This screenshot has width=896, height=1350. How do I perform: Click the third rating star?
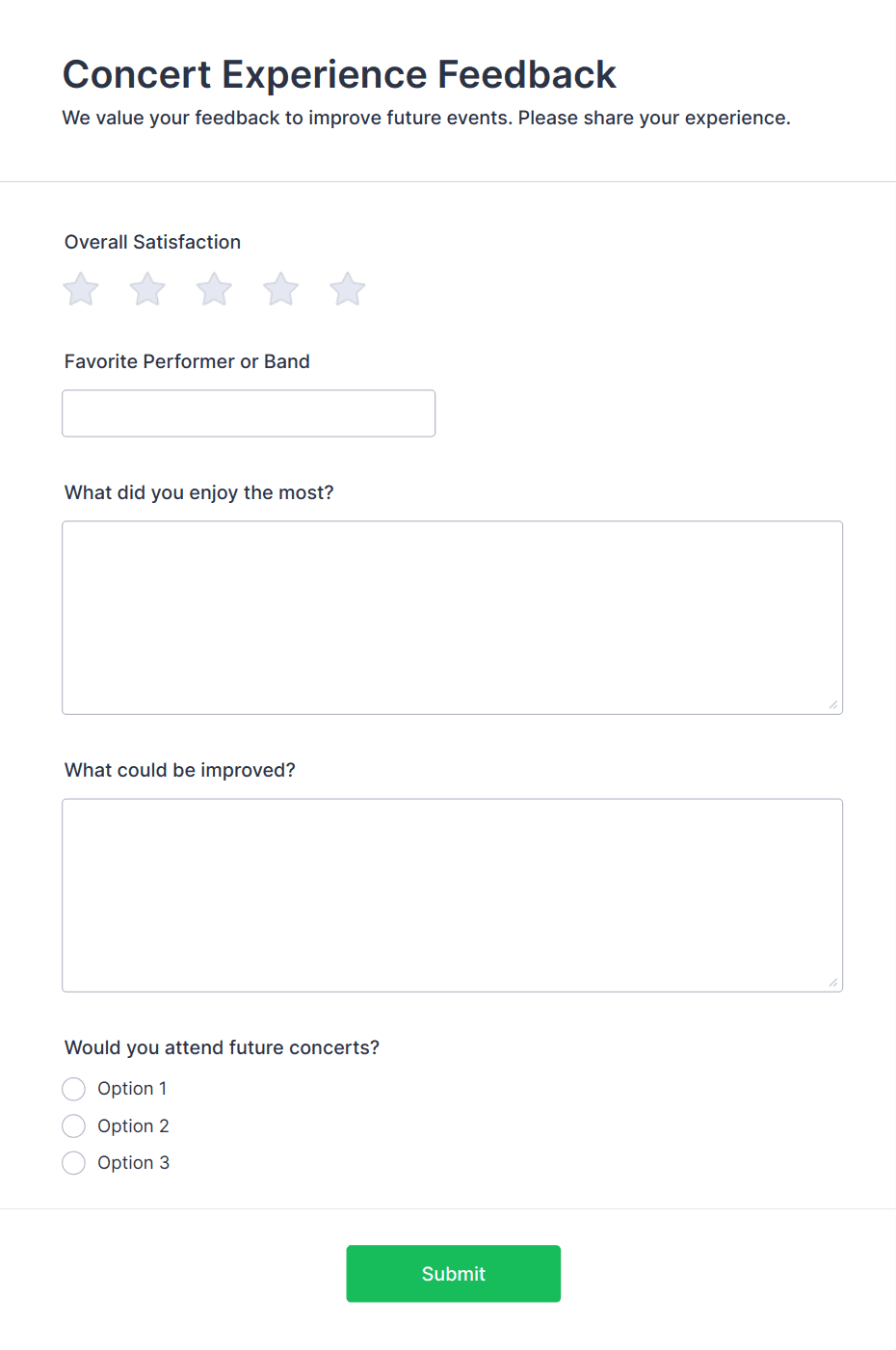click(x=214, y=289)
